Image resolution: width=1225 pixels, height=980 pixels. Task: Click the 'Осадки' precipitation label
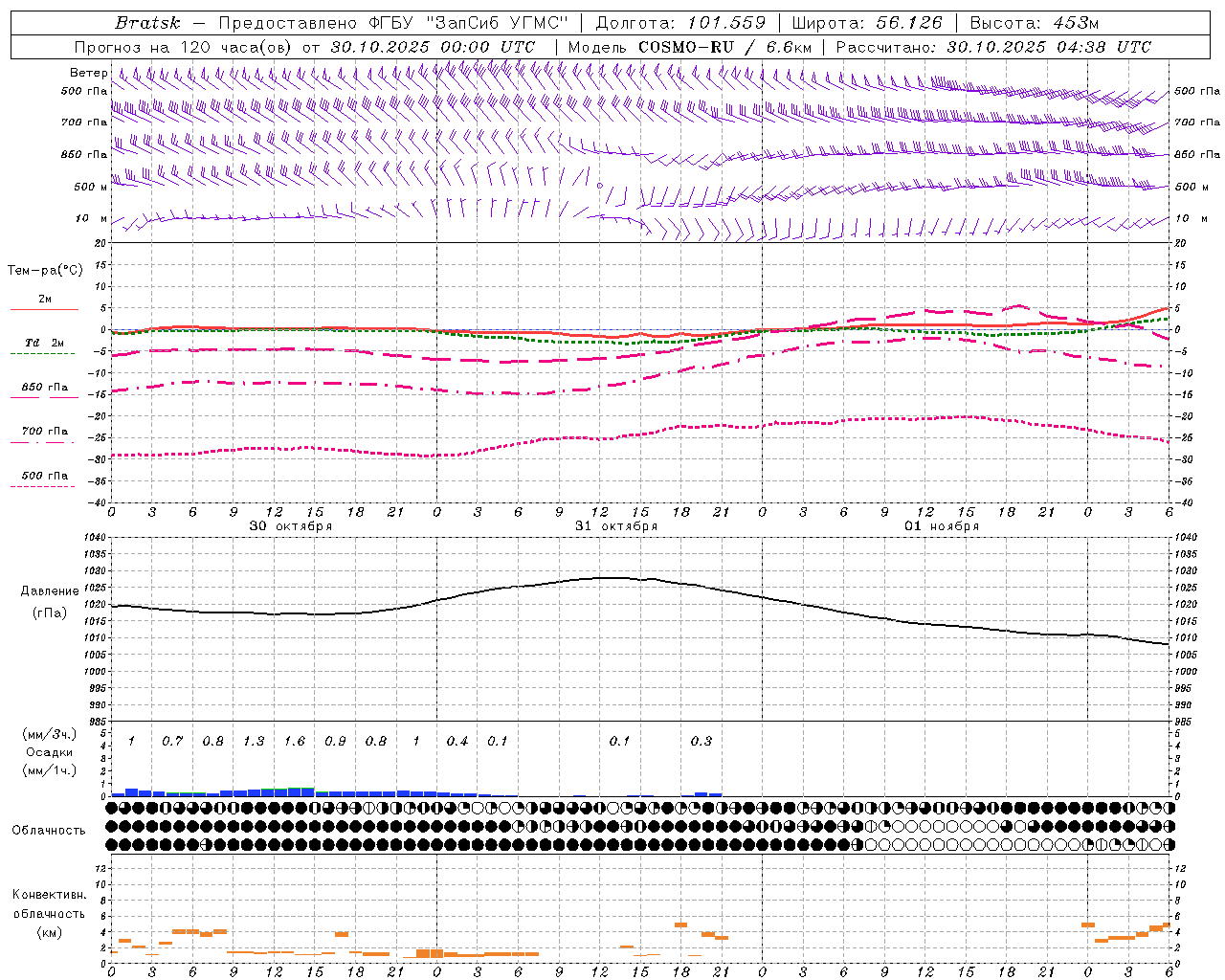pyautogui.click(x=50, y=752)
